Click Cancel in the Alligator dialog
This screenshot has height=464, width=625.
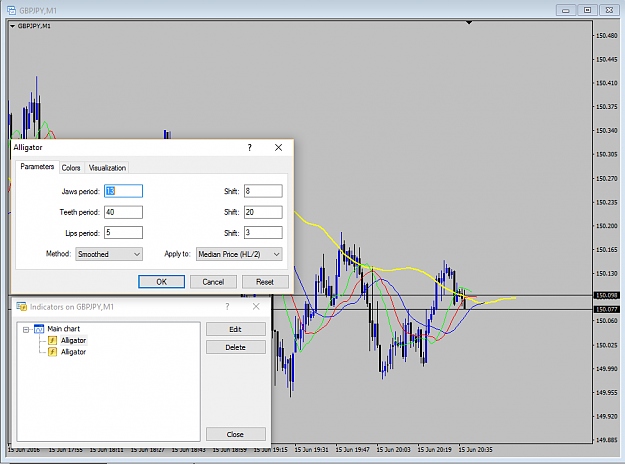tap(213, 282)
